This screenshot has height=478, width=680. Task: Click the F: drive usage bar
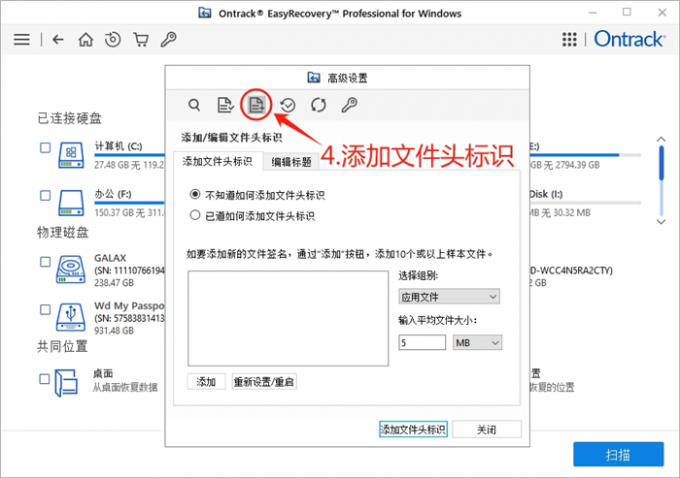[x=130, y=203]
